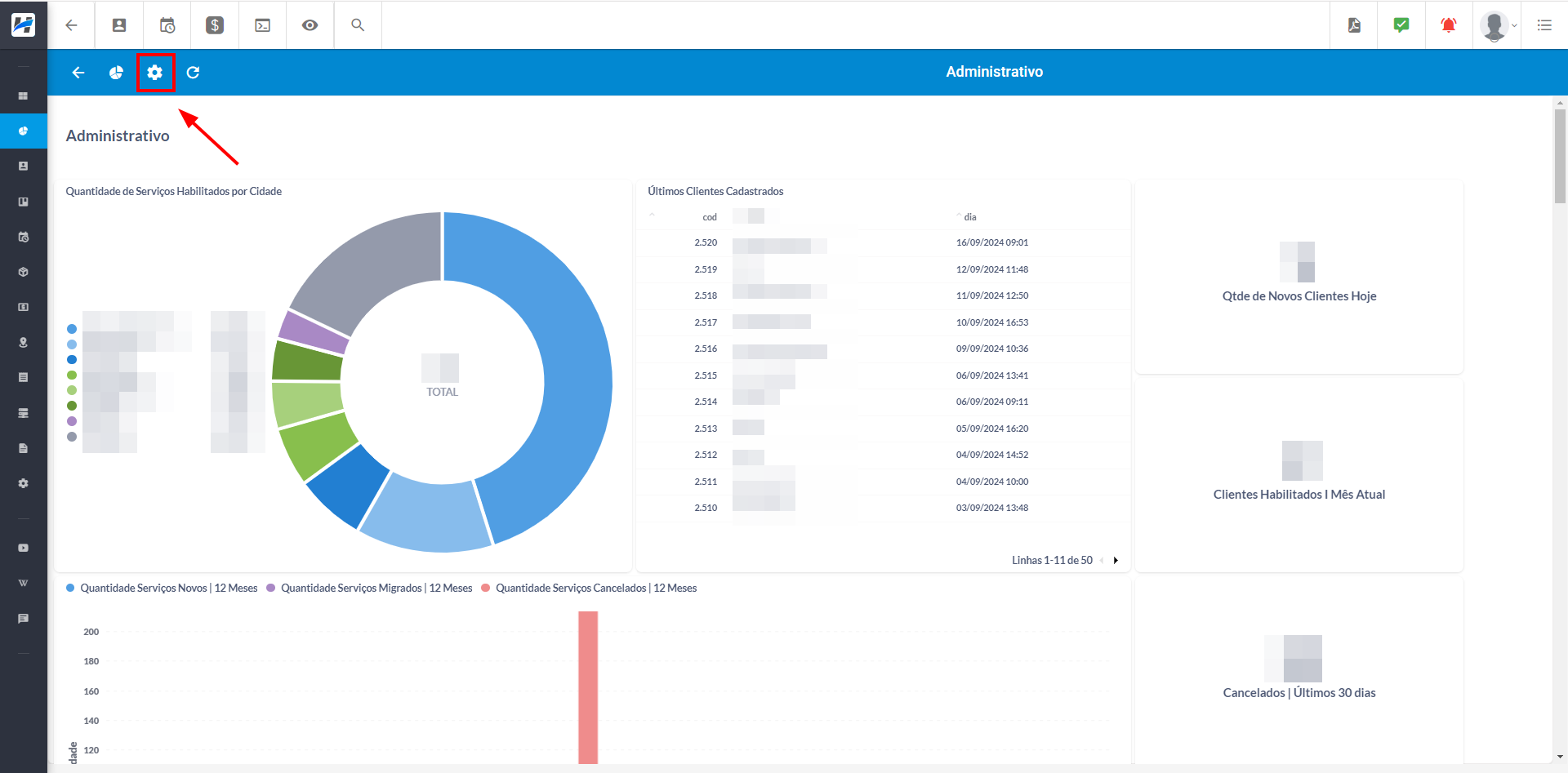Click client row with cod 2.513

883,429
